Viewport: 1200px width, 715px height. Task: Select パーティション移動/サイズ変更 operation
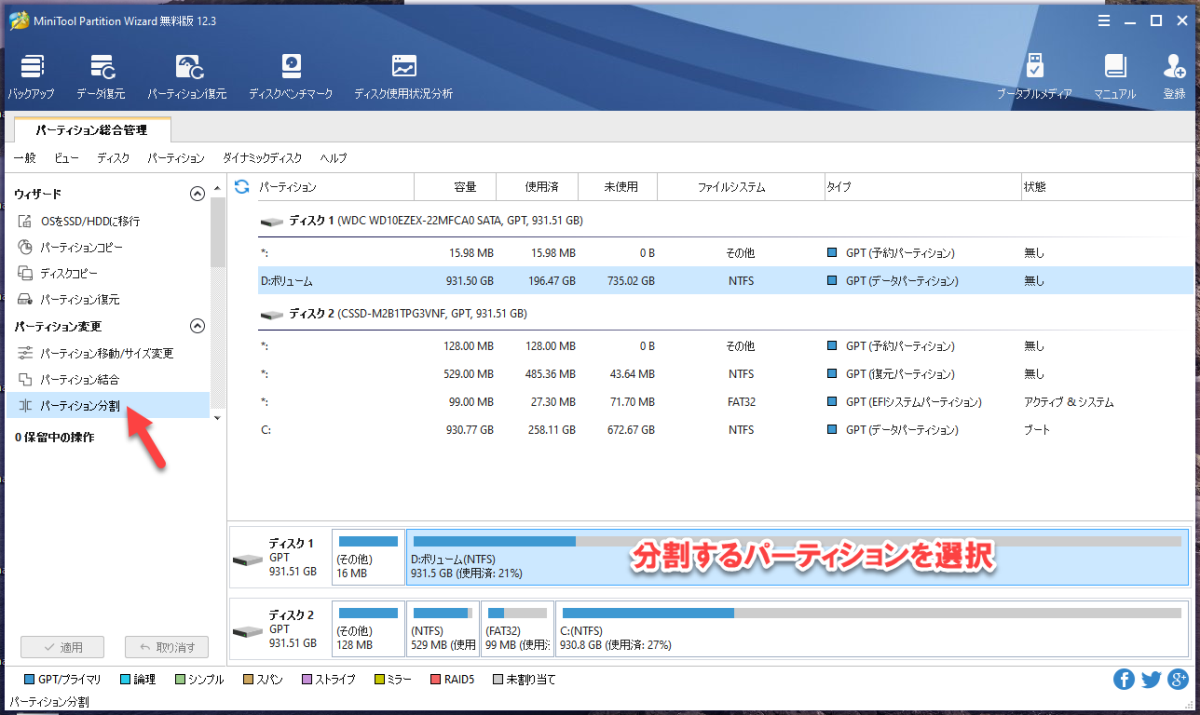click(x=96, y=353)
